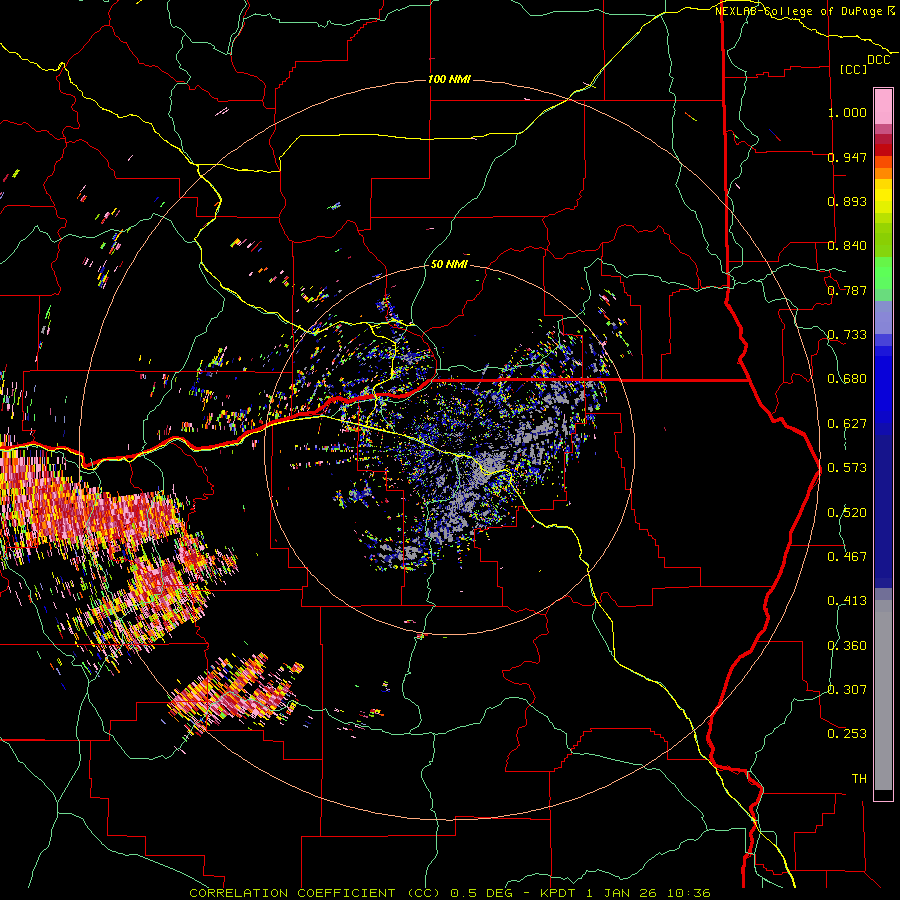Click the DCC label above color scale
The height and width of the screenshot is (900, 900).
tap(878, 60)
